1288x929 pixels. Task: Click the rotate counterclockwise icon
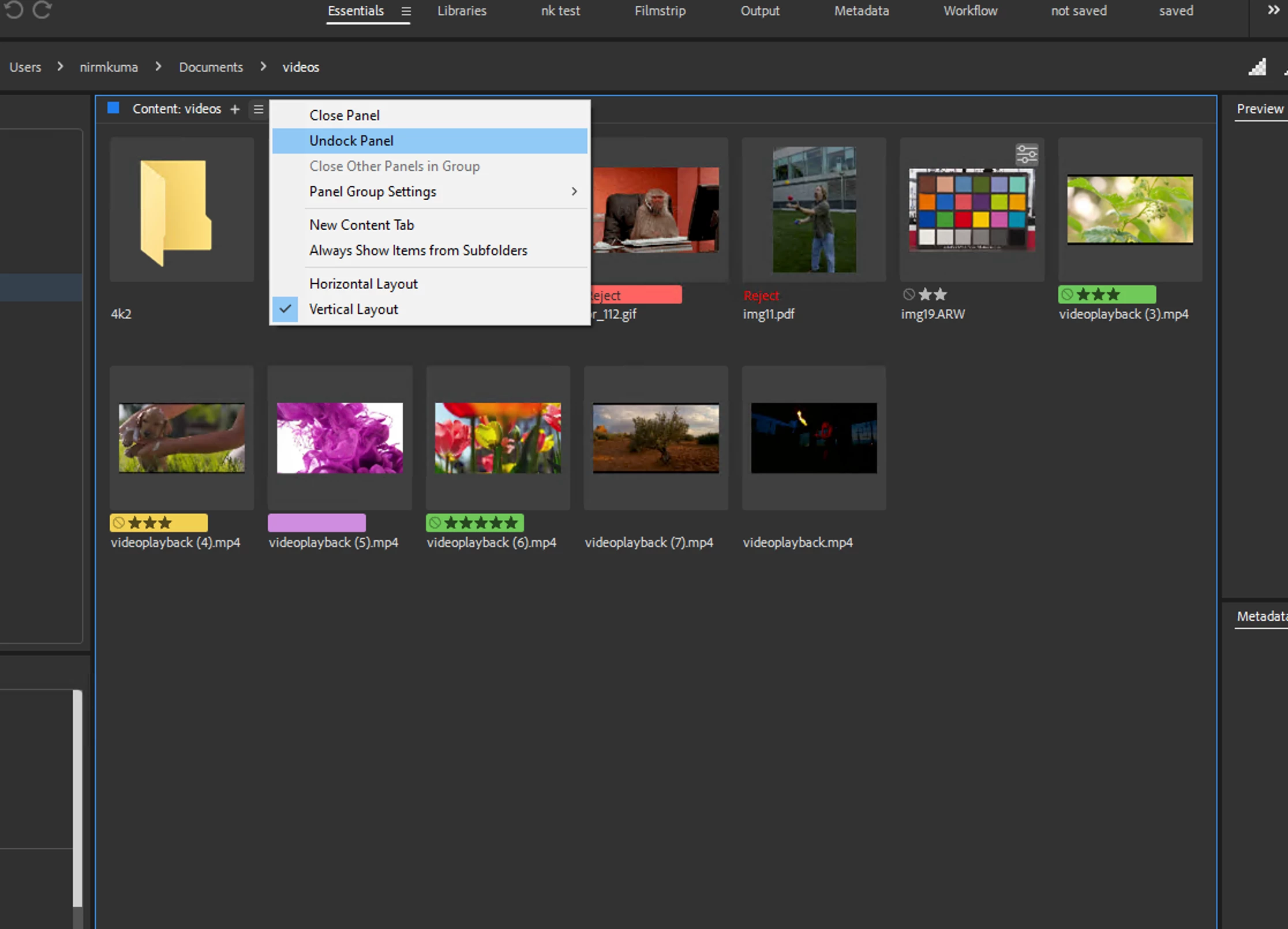click(x=14, y=10)
